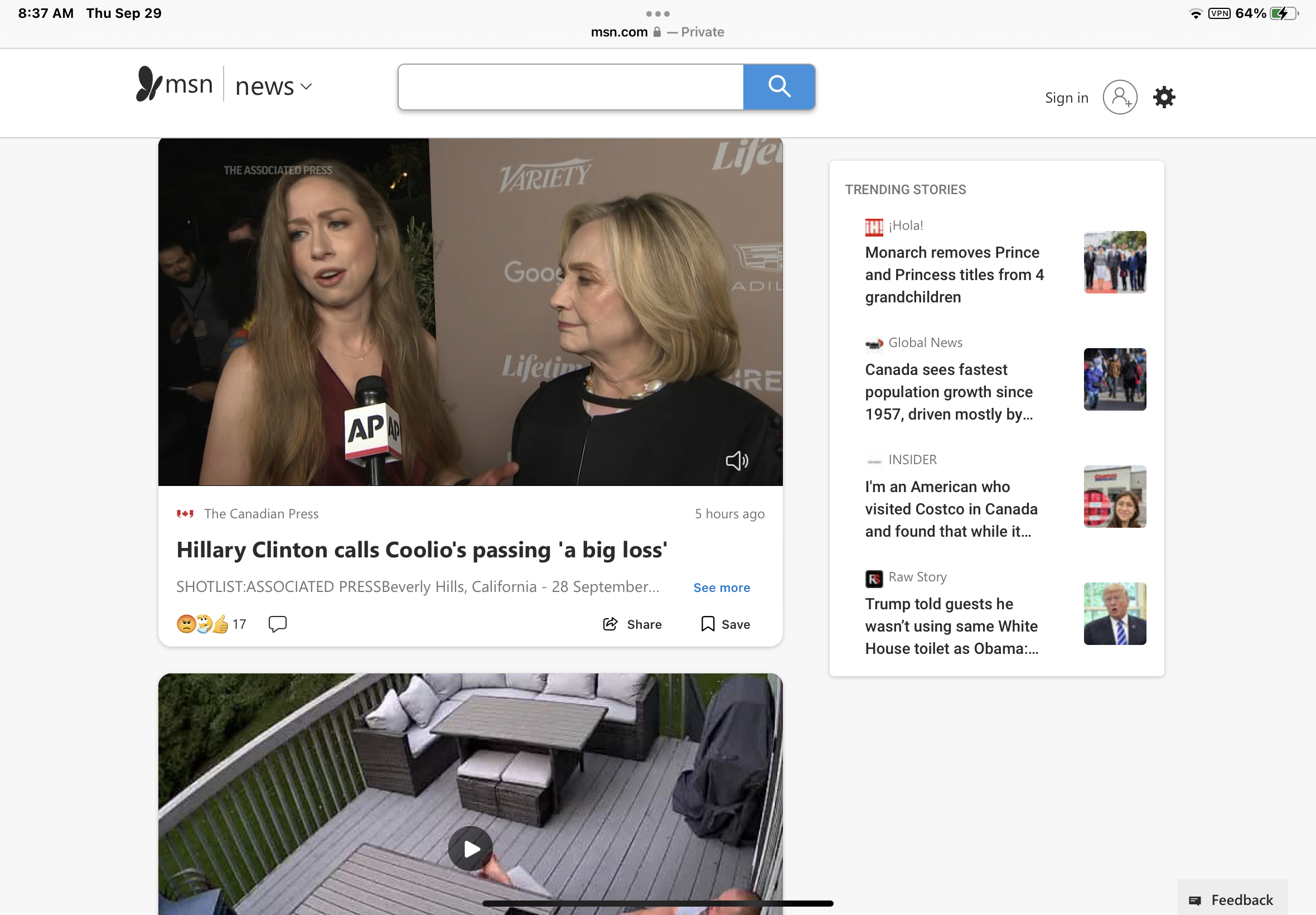The width and height of the screenshot is (1316, 915).
Task: Click the Sign in link
Action: click(x=1066, y=98)
